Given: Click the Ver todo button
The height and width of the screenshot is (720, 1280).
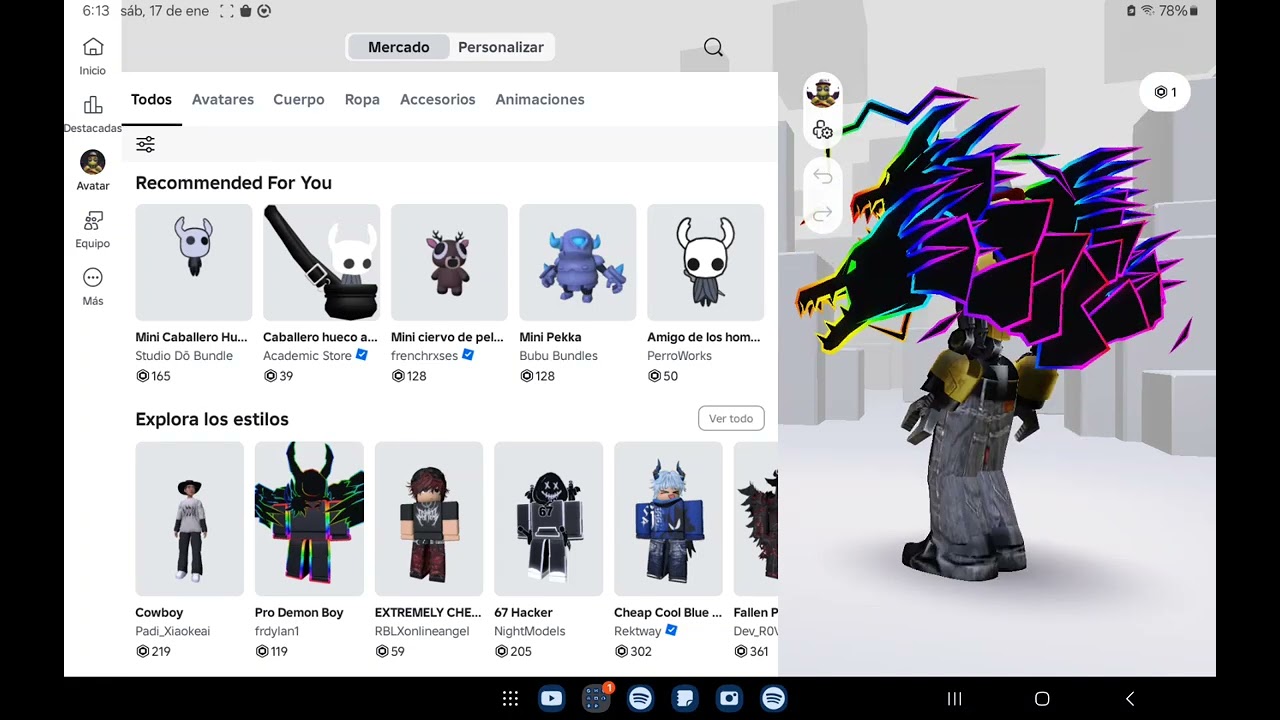Looking at the screenshot, I should click(x=731, y=418).
